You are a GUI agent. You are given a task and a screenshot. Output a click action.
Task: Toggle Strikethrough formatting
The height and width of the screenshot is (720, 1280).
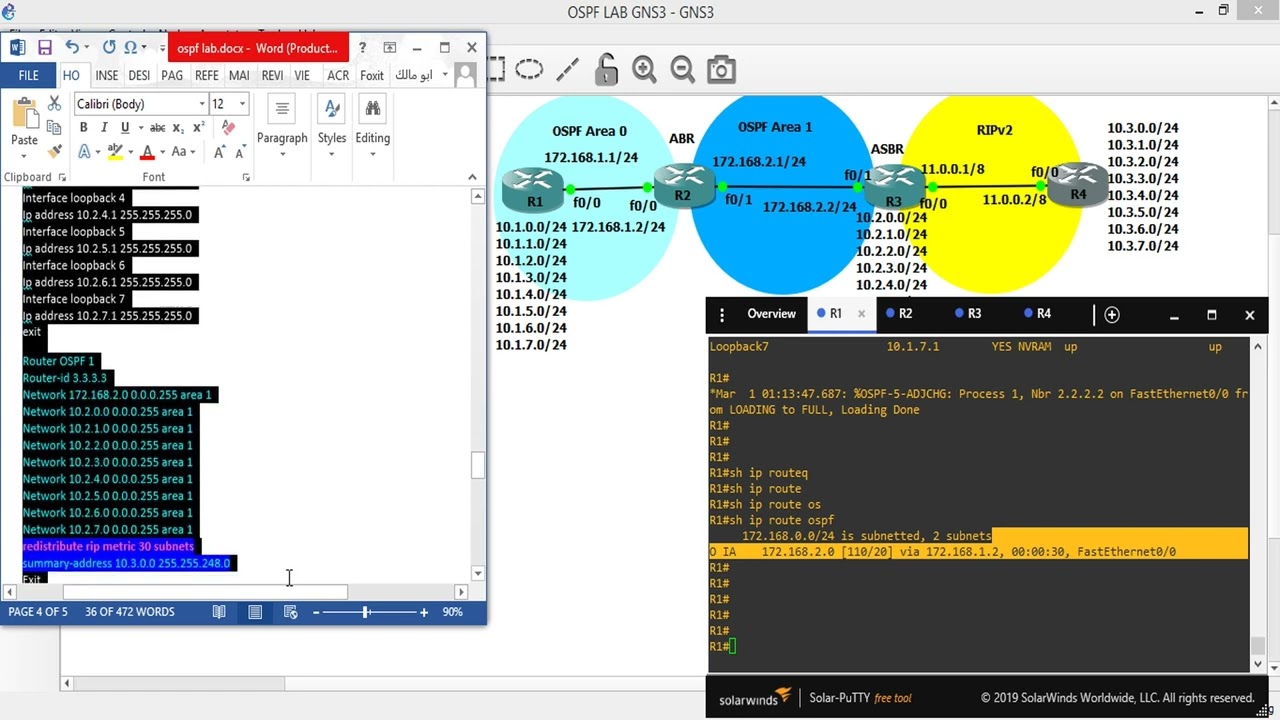click(x=157, y=128)
